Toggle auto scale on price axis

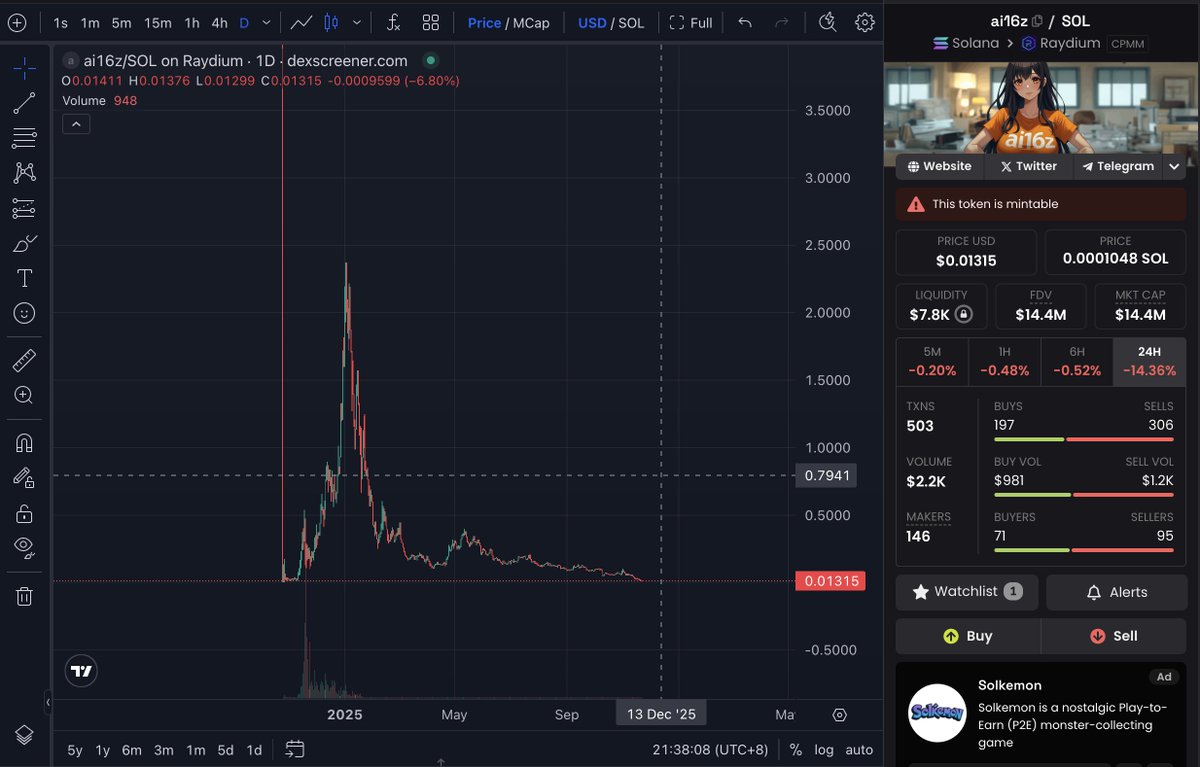(859, 749)
